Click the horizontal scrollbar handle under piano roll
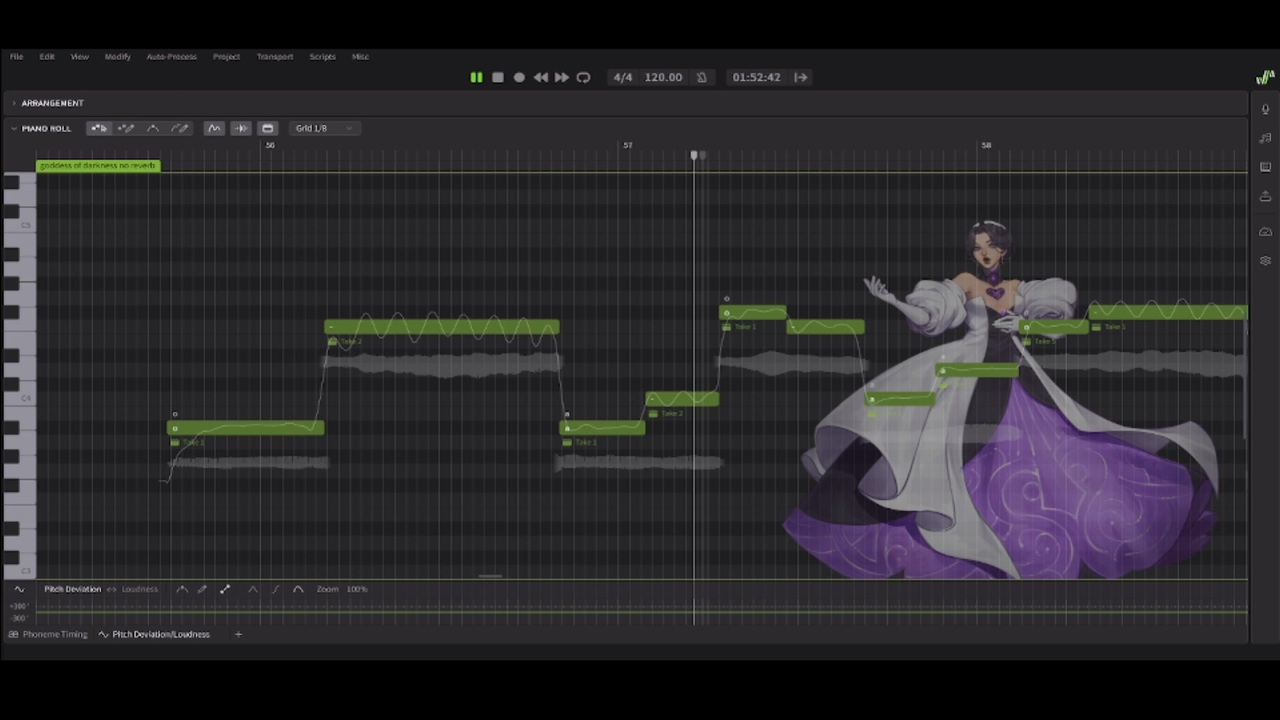1280x720 pixels. coord(490,576)
